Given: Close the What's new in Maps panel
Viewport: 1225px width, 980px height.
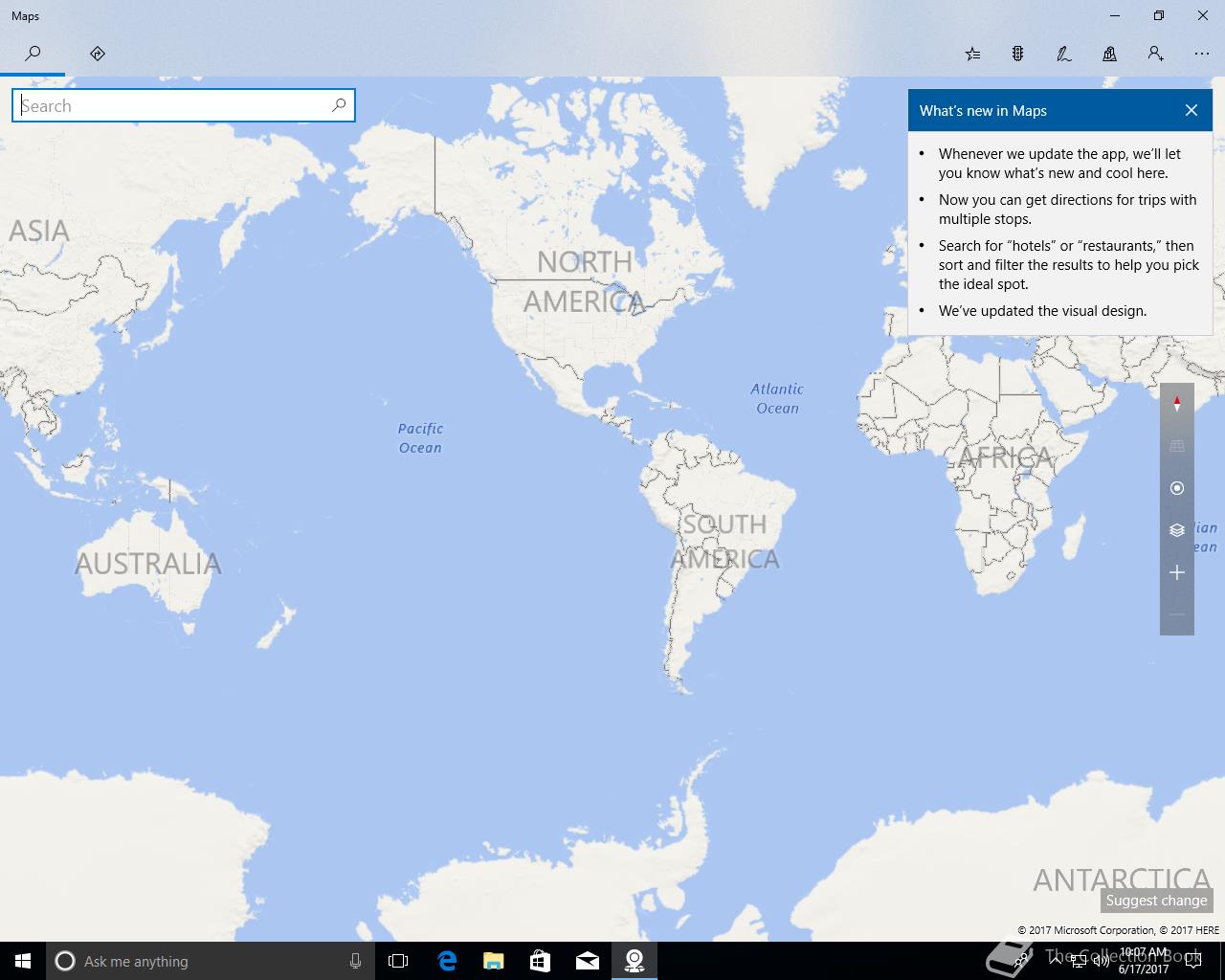Looking at the screenshot, I should pyautogui.click(x=1192, y=110).
